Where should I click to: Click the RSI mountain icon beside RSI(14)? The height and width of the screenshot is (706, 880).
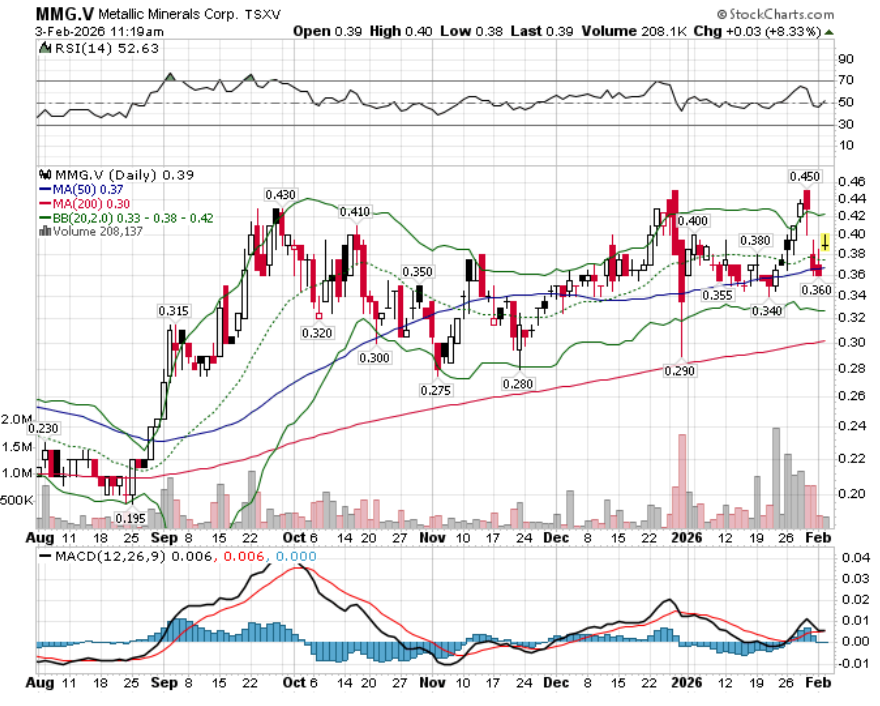[x=45, y=48]
